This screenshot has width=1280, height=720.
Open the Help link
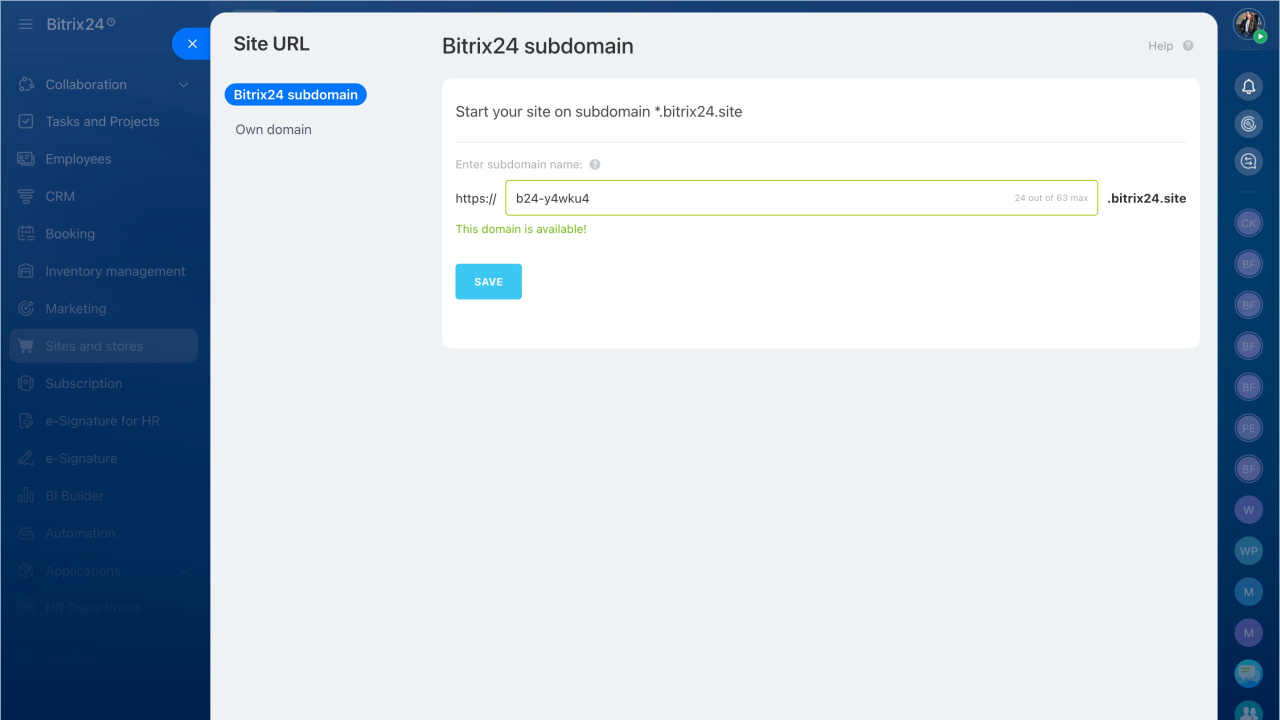1160,46
